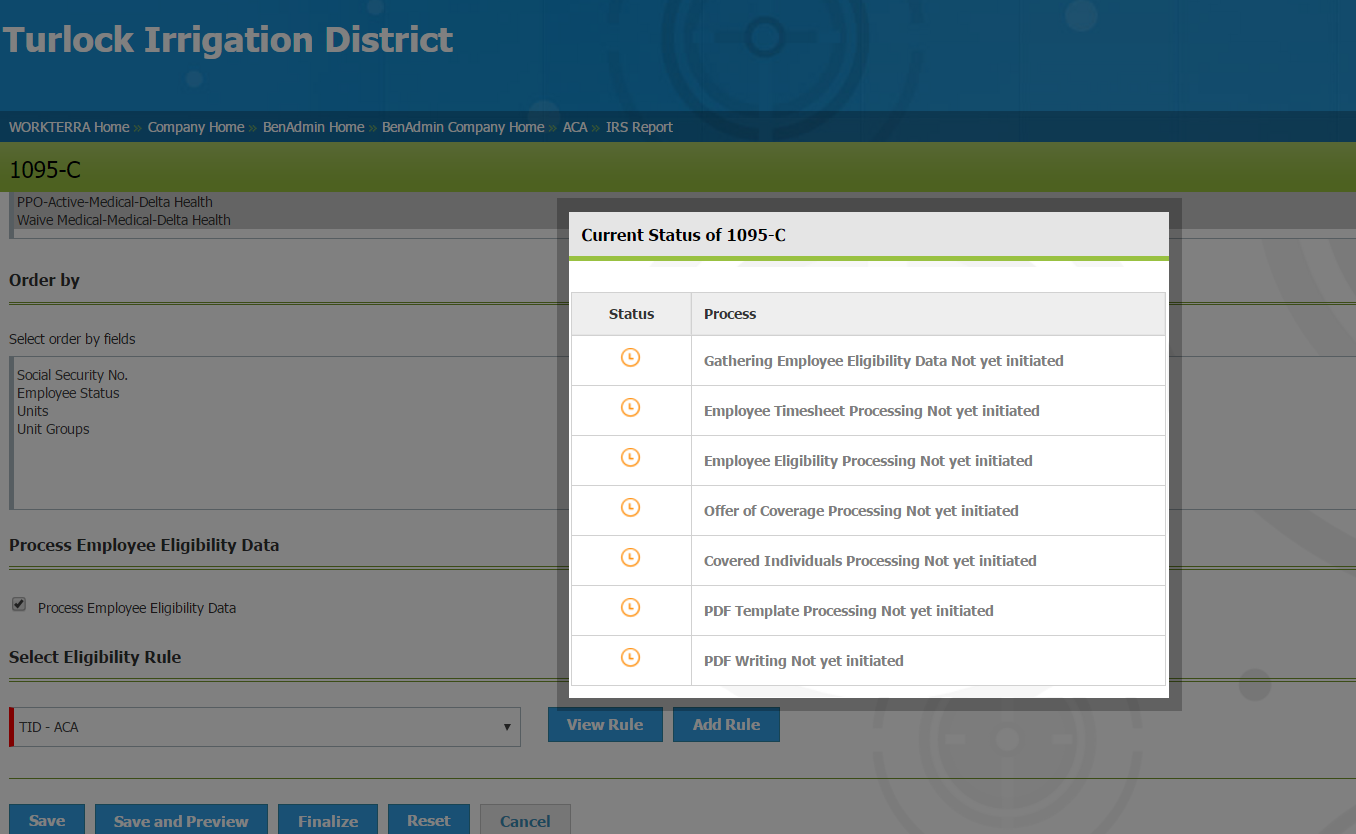Image resolution: width=1356 pixels, height=834 pixels.
Task: Click Employee Eligibility Processing Not yet initiated text
Action: coord(868,461)
